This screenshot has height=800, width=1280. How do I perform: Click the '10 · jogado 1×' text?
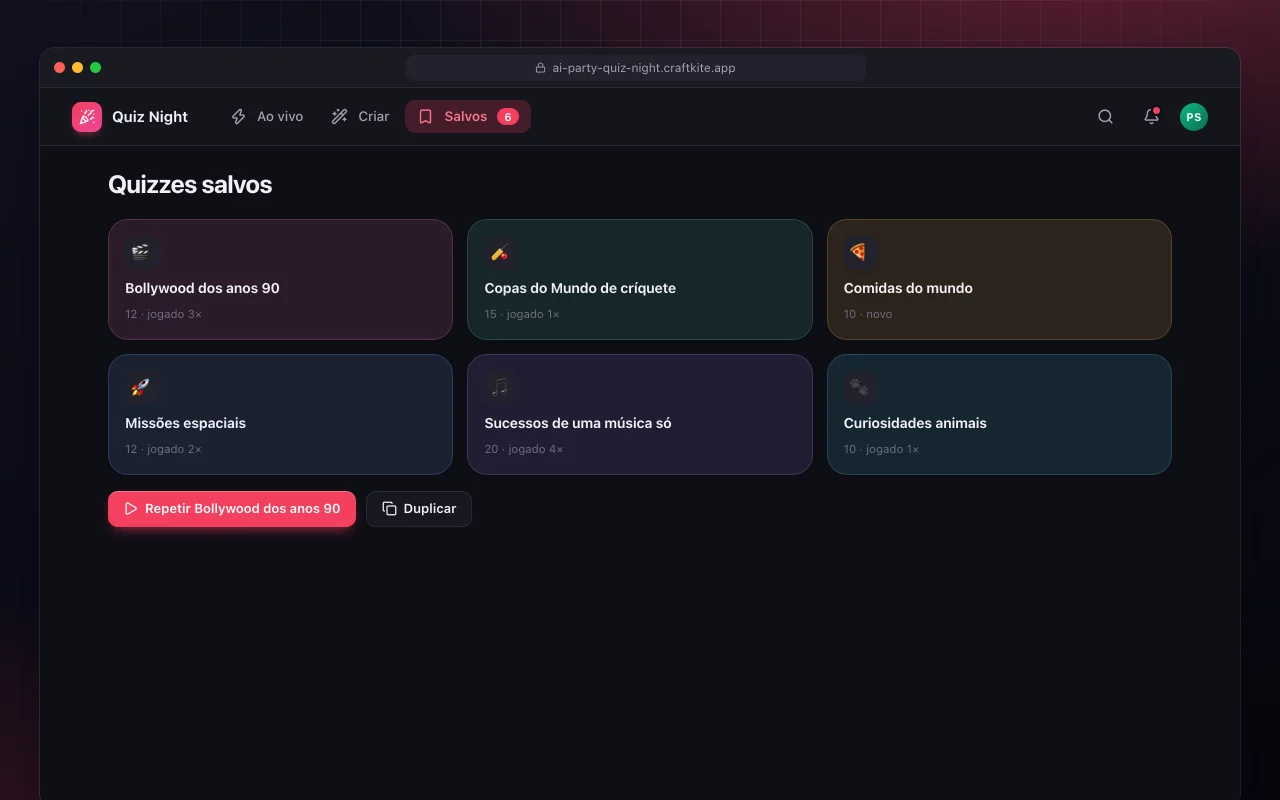tap(881, 449)
